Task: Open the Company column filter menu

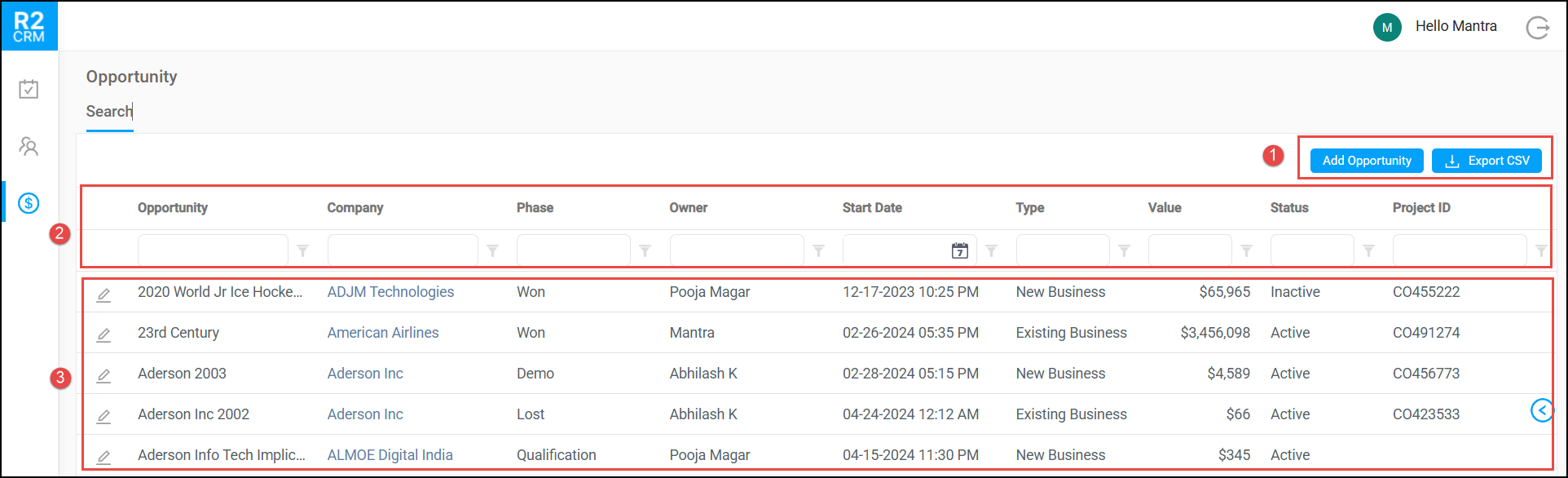Action: [493, 251]
